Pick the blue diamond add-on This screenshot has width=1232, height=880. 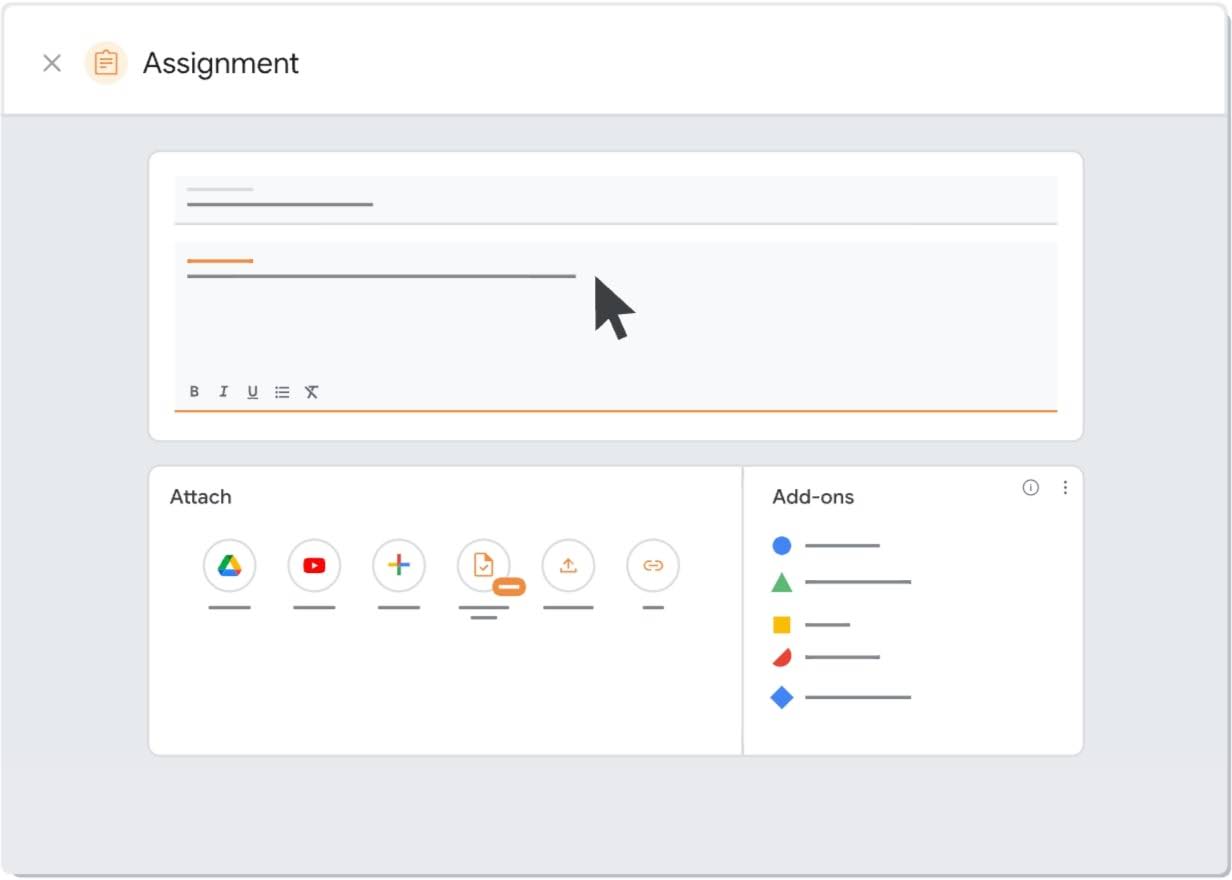782,697
